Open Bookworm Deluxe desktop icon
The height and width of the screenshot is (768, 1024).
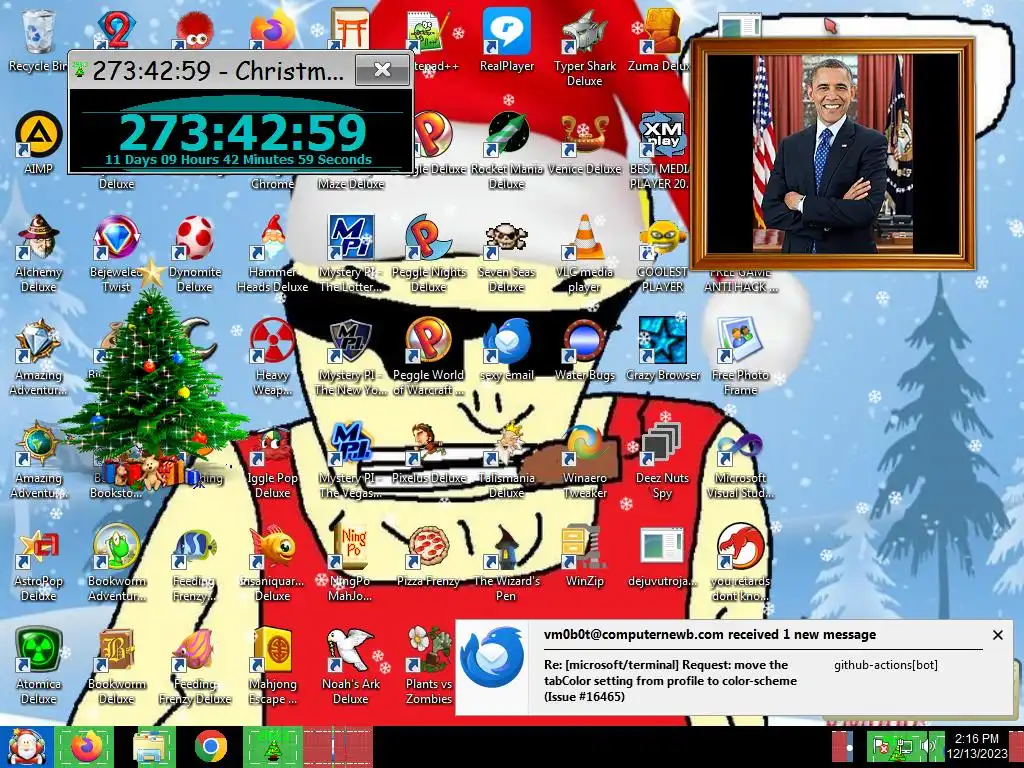click(116, 667)
